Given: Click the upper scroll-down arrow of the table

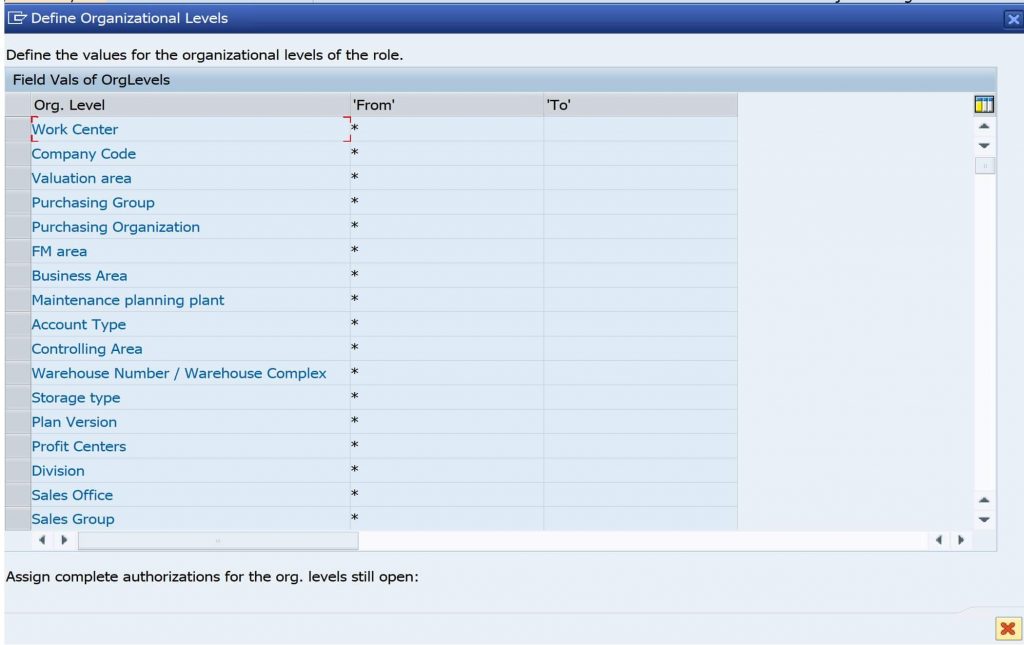Looking at the screenshot, I should 984,146.
